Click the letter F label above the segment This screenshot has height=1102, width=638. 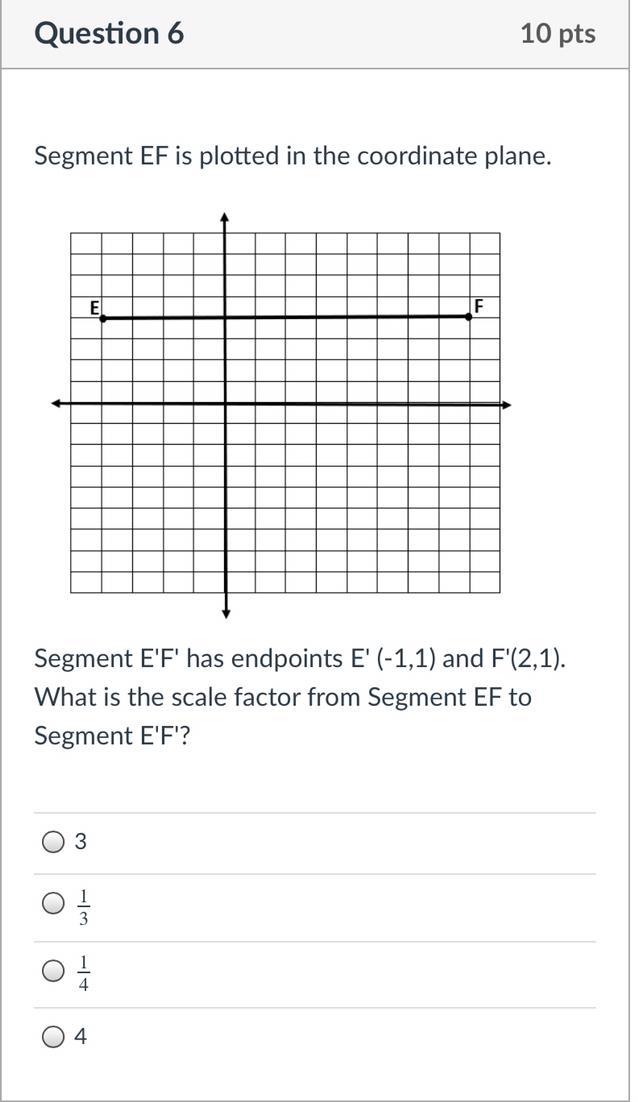478,306
